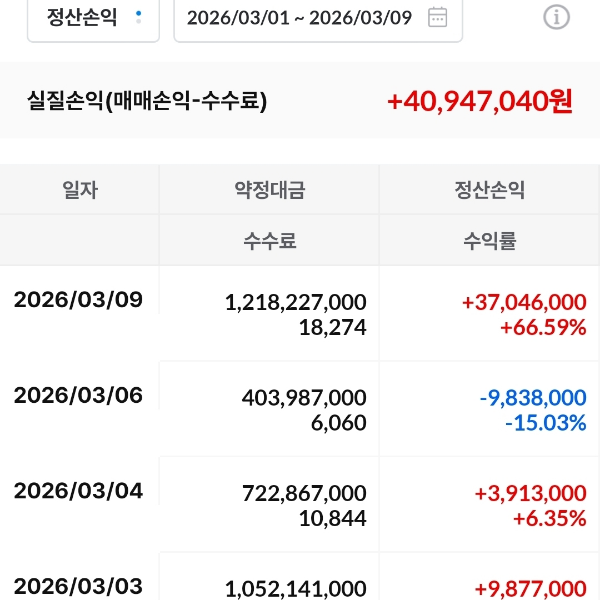Select the 2026/03/04 row date
This screenshot has height=600, width=600.
pos(78,491)
